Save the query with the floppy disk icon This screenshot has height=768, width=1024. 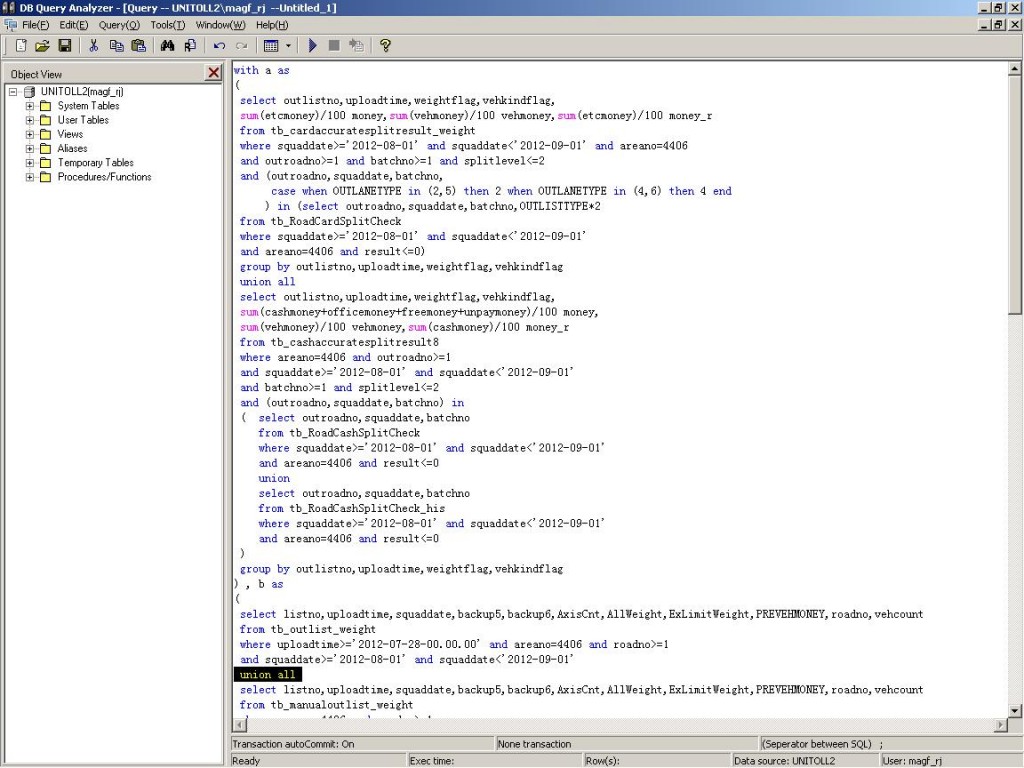pyautogui.click(x=64, y=45)
